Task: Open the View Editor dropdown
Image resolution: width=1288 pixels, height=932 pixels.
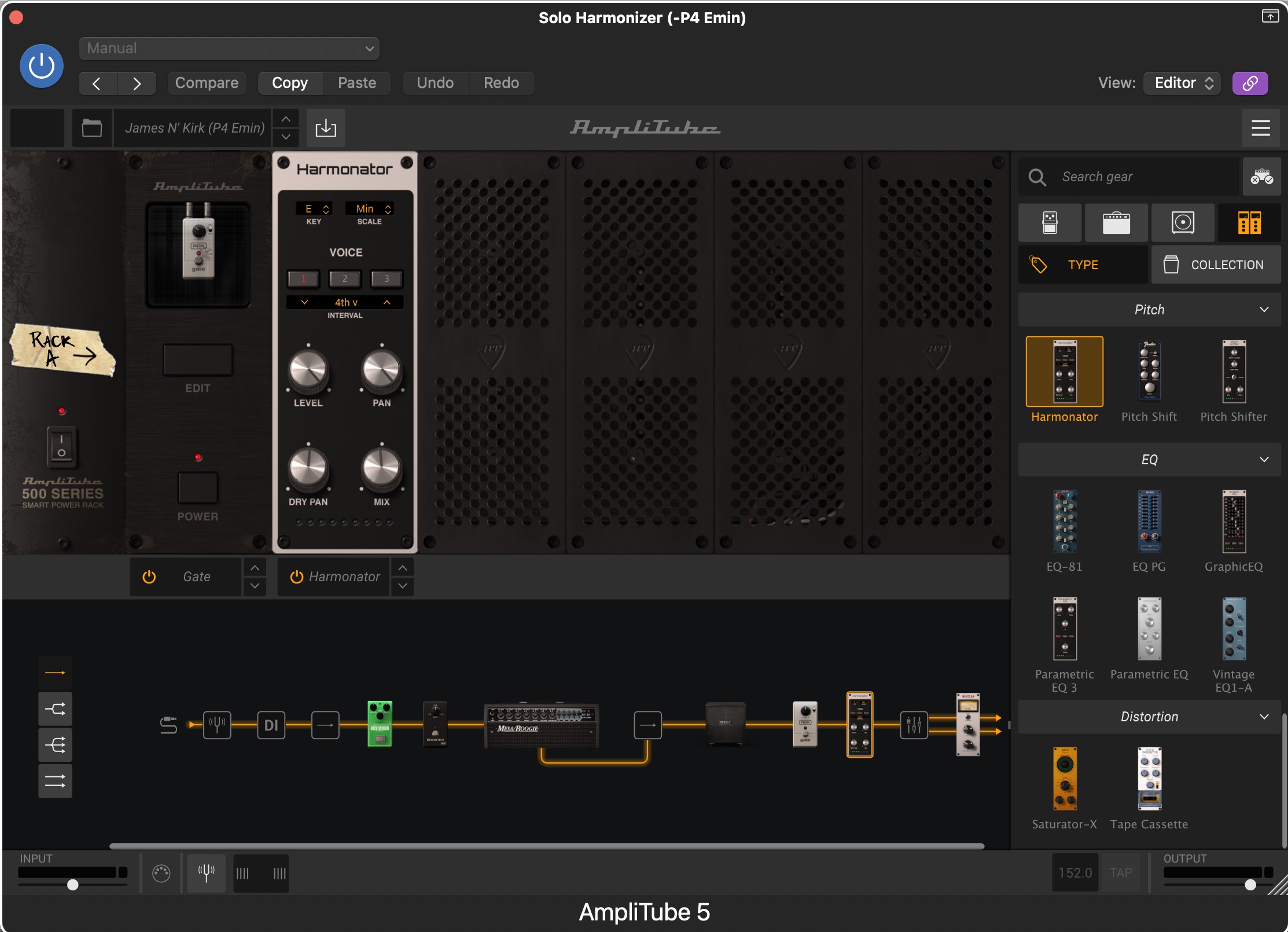Action: click(x=1182, y=83)
